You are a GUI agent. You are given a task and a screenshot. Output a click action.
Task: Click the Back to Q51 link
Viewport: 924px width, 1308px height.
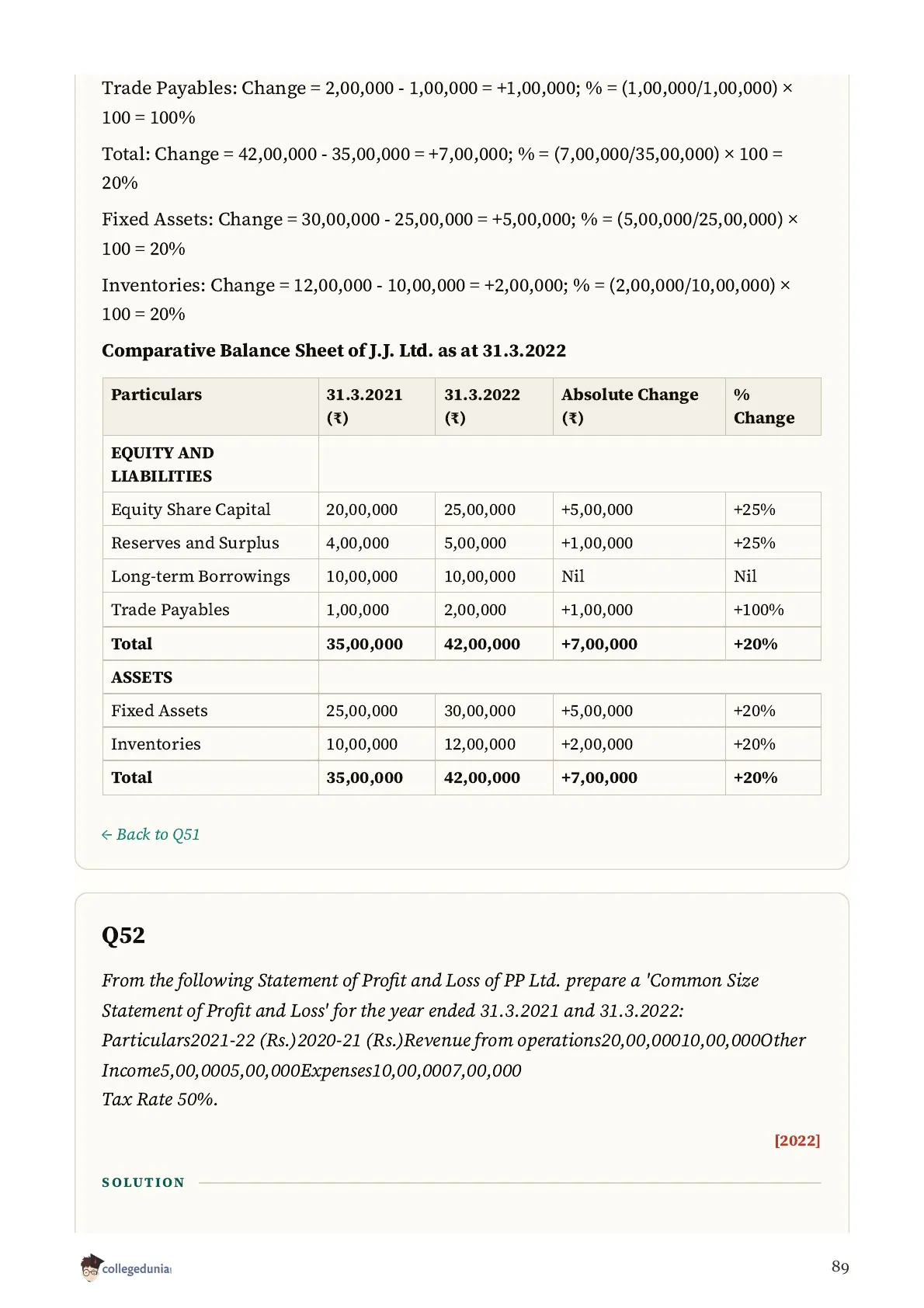(x=151, y=834)
